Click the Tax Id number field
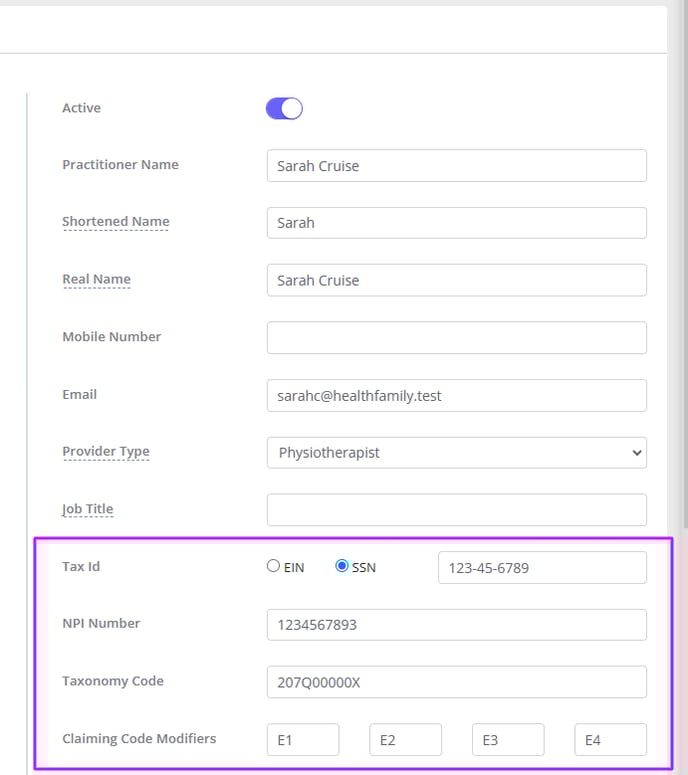Image resolution: width=688 pixels, height=775 pixels. tap(542, 567)
